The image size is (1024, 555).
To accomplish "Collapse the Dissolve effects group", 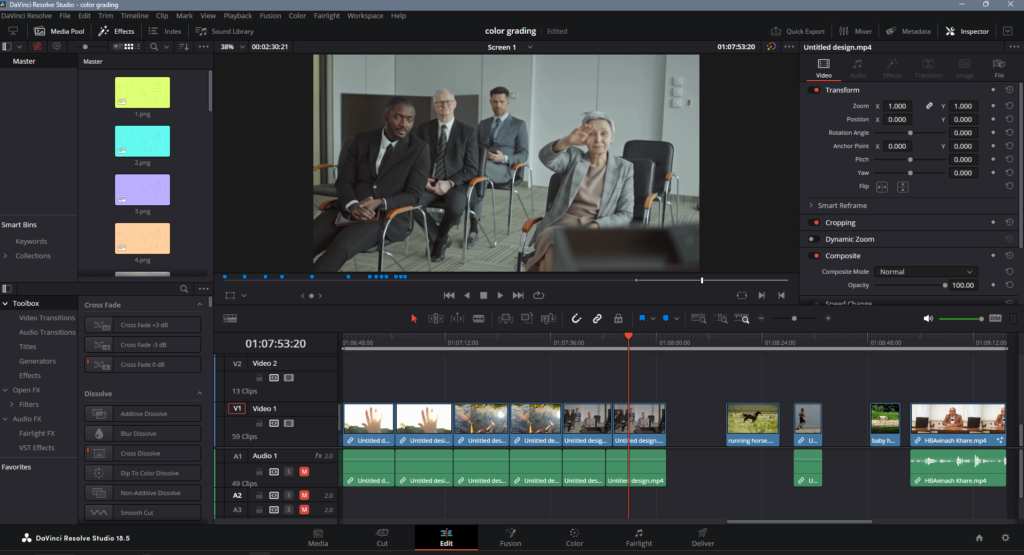I will pos(199,394).
